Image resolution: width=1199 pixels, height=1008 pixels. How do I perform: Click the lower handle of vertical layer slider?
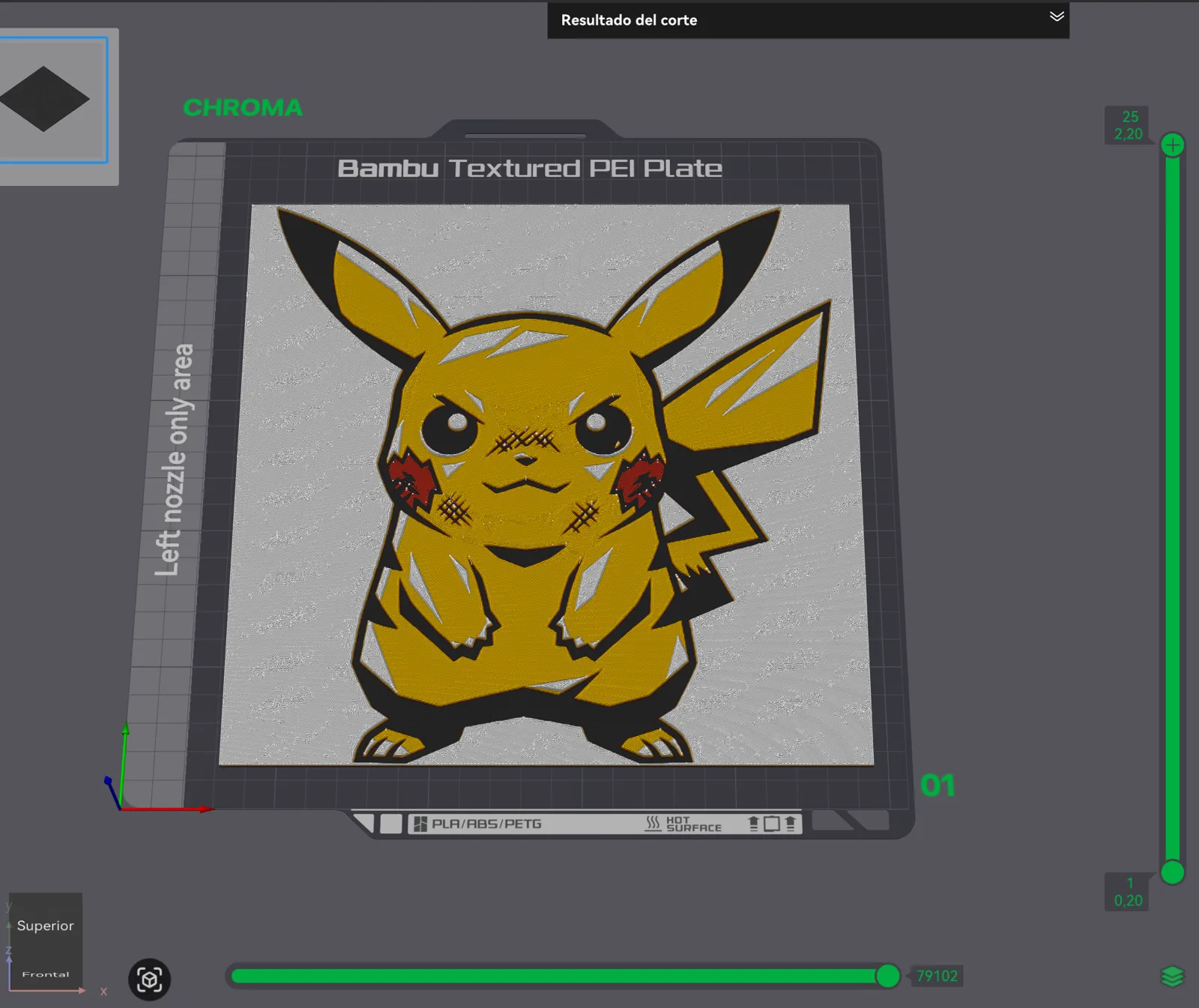point(1172,872)
